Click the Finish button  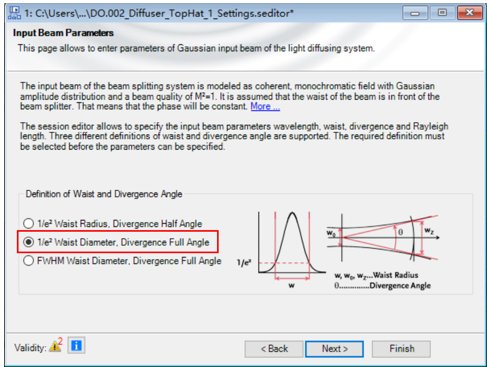click(x=401, y=349)
